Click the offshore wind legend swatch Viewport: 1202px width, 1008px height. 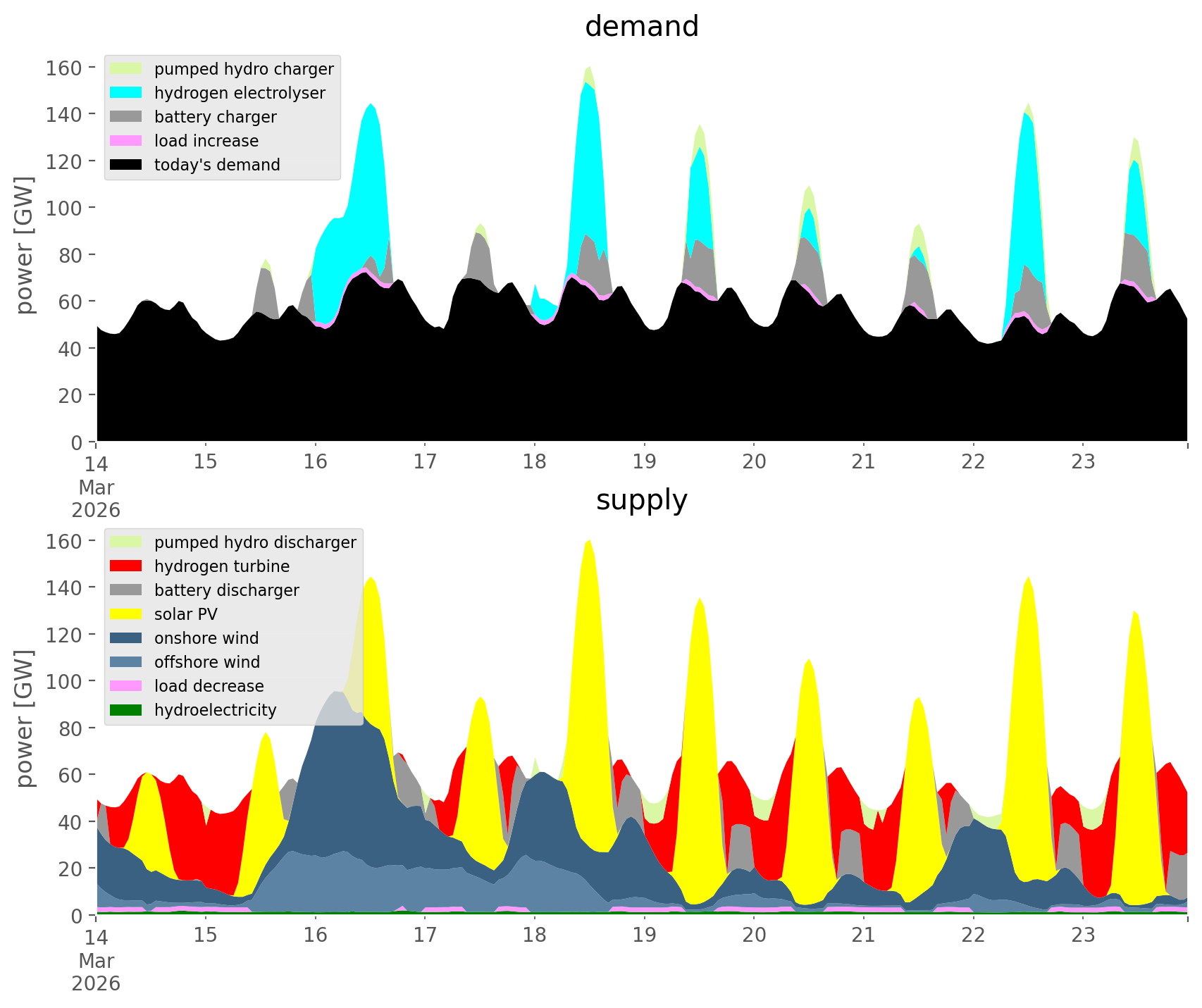pyautogui.click(x=126, y=662)
